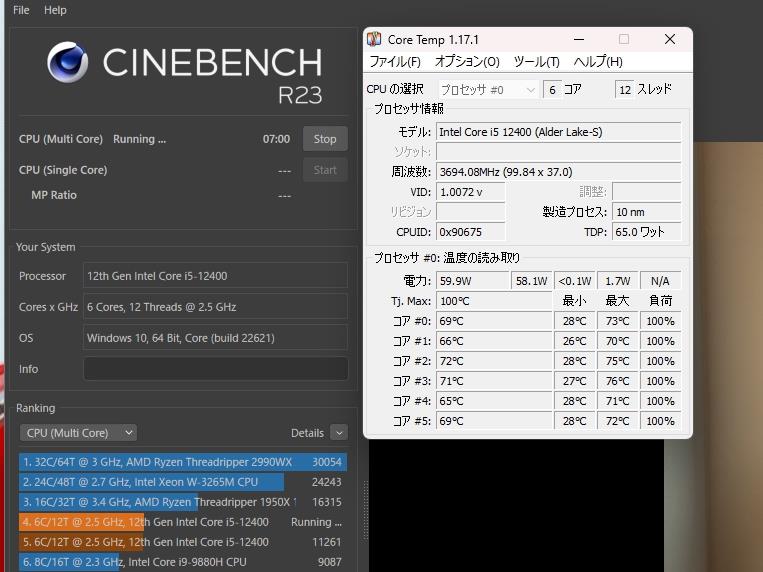Click コア #4 temperature 65°C
This screenshot has height=572, width=763.
click(x=494, y=401)
